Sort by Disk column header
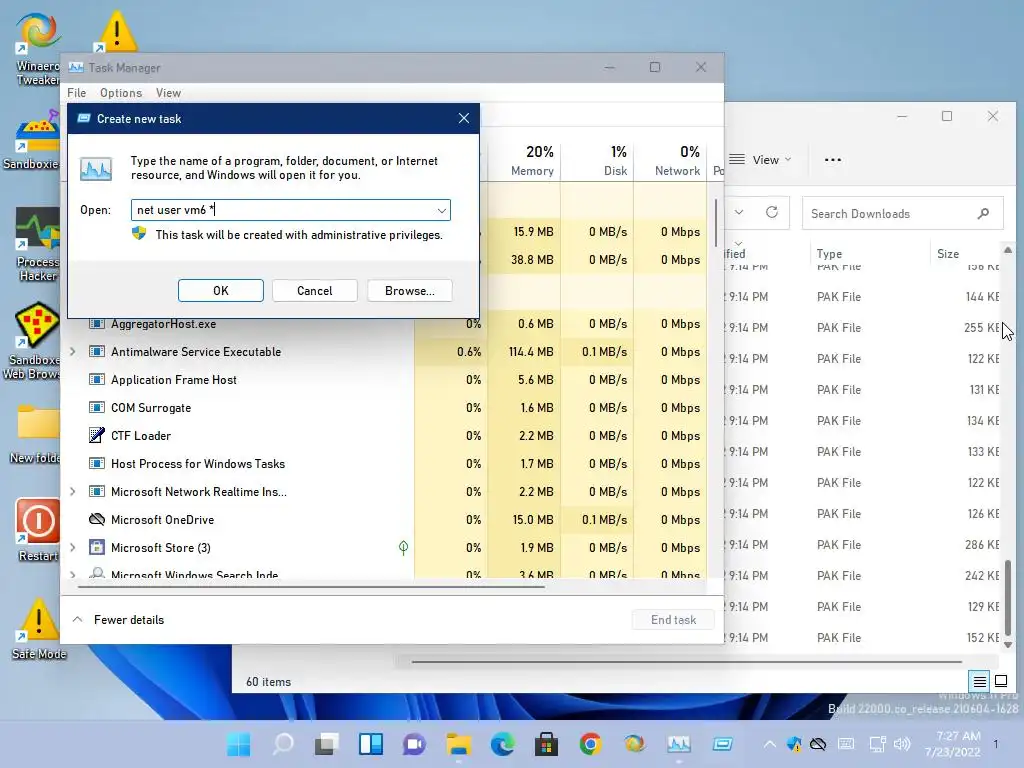 597,160
